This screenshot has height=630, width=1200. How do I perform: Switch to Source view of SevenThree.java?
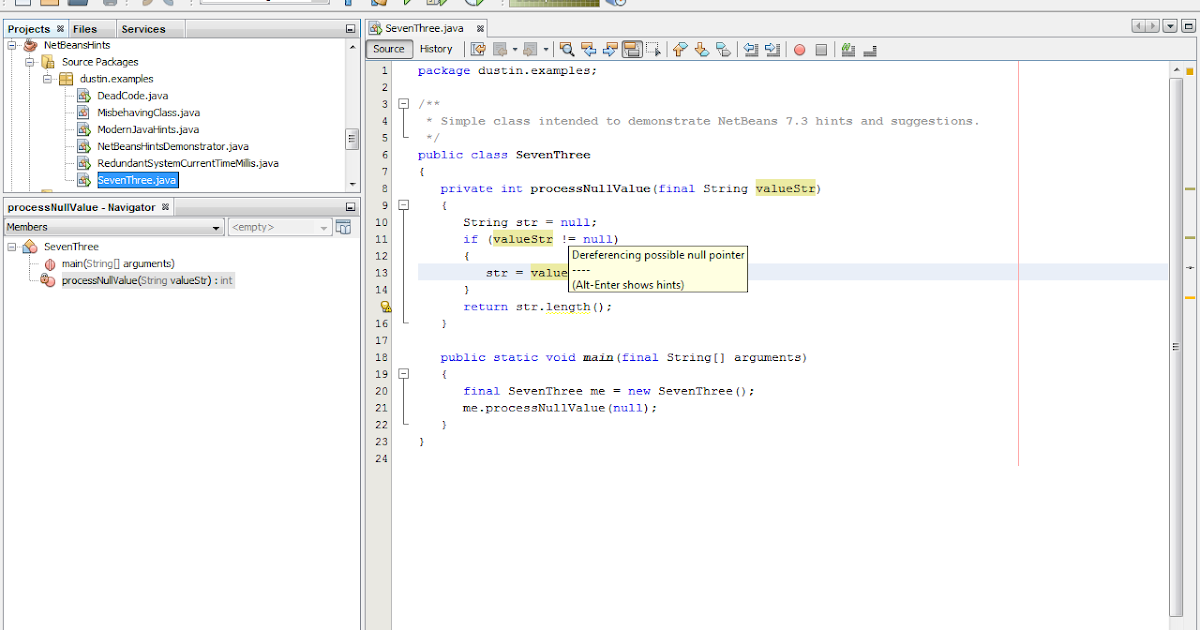389,48
